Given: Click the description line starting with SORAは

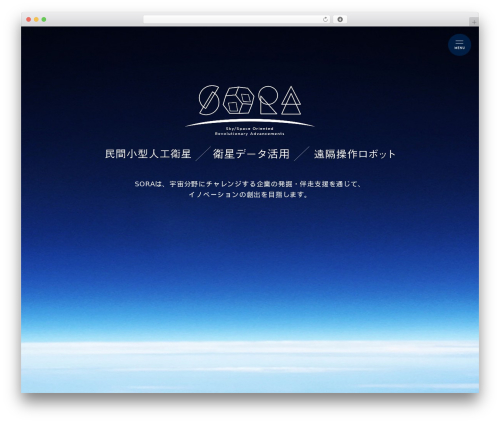Looking at the screenshot, I should (248, 184).
